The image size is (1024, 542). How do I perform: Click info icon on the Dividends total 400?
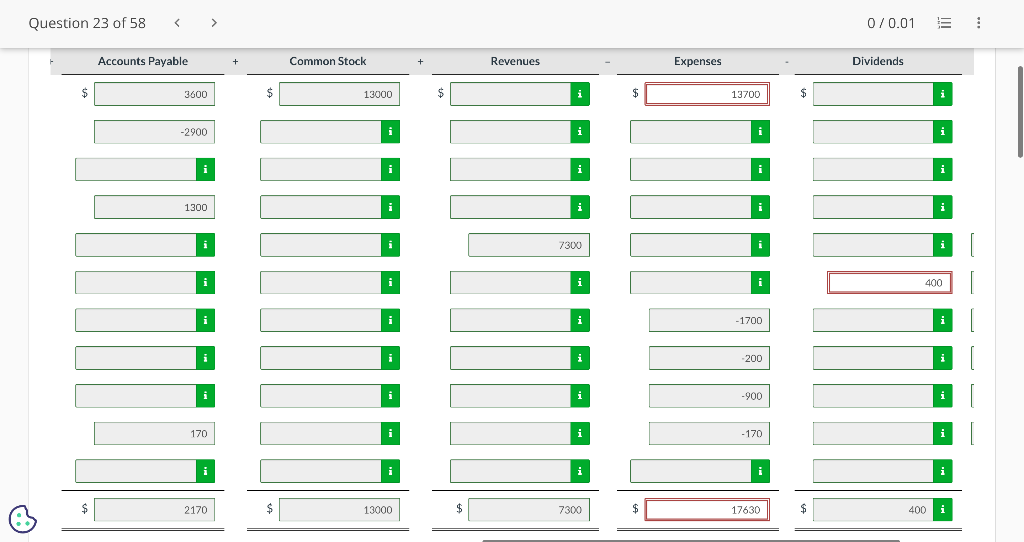(x=942, y=510)
